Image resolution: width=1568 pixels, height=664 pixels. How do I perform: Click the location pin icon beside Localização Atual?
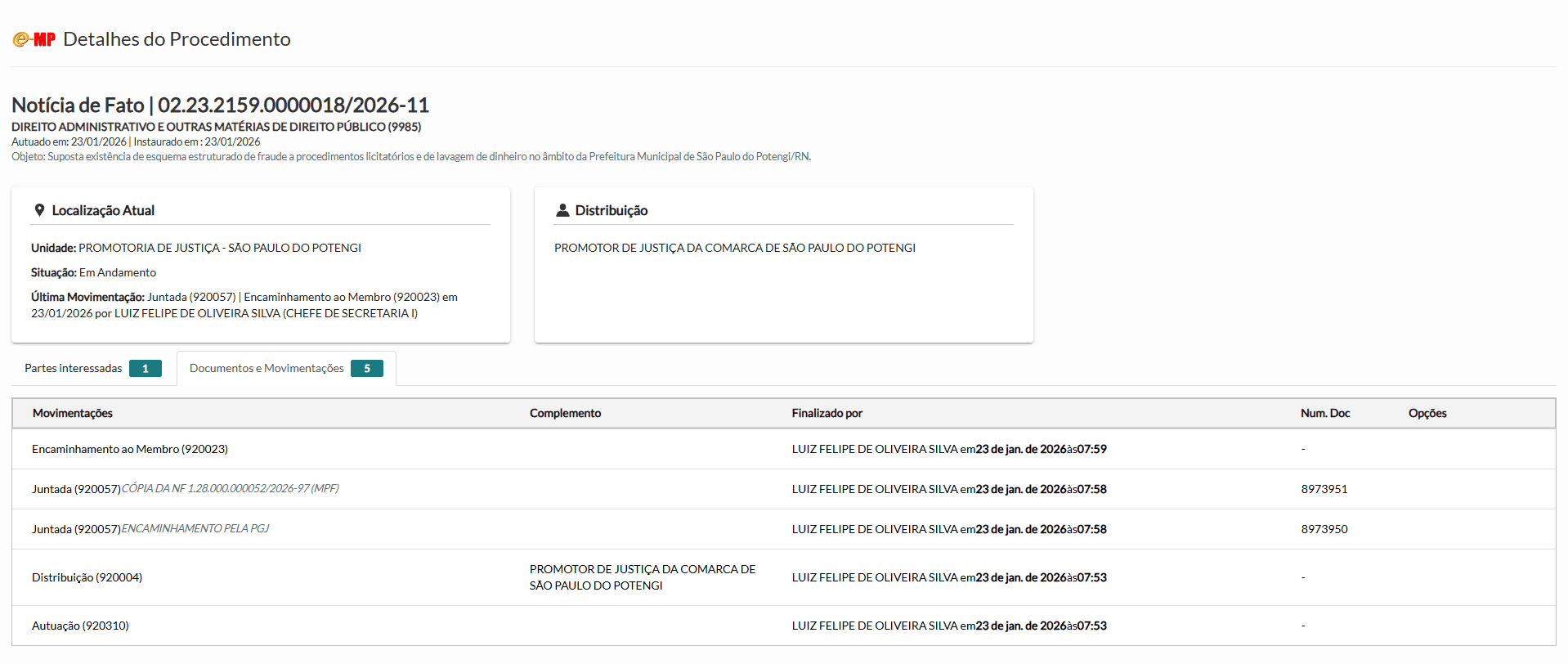(x=39, y=210)
